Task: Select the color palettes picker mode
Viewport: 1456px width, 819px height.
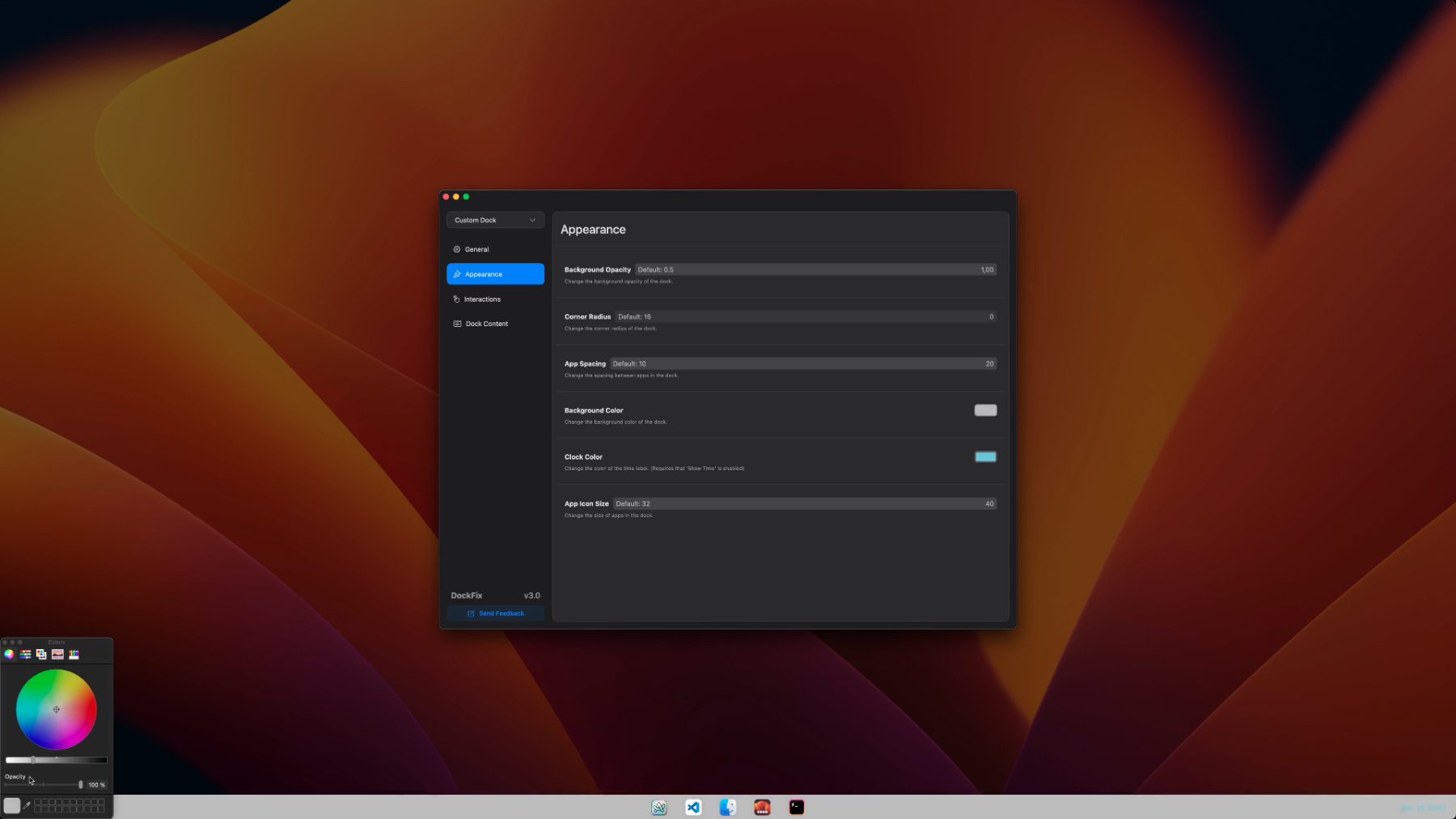Action: pos(41,654)
